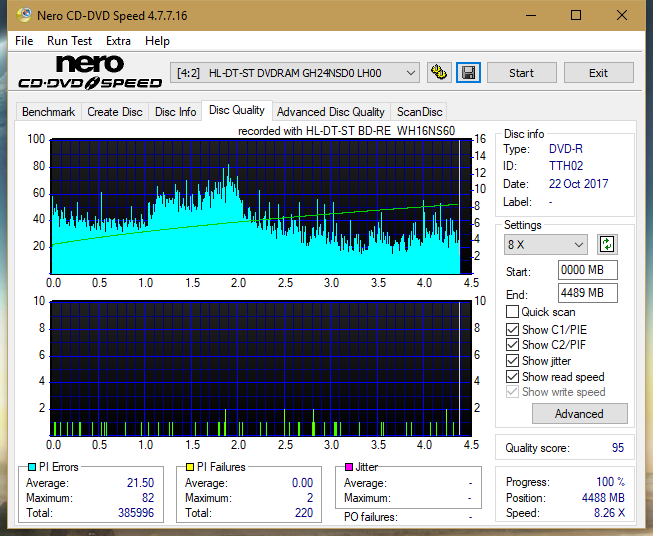Click PI Errors average 21.50

(x=140, y=483)
